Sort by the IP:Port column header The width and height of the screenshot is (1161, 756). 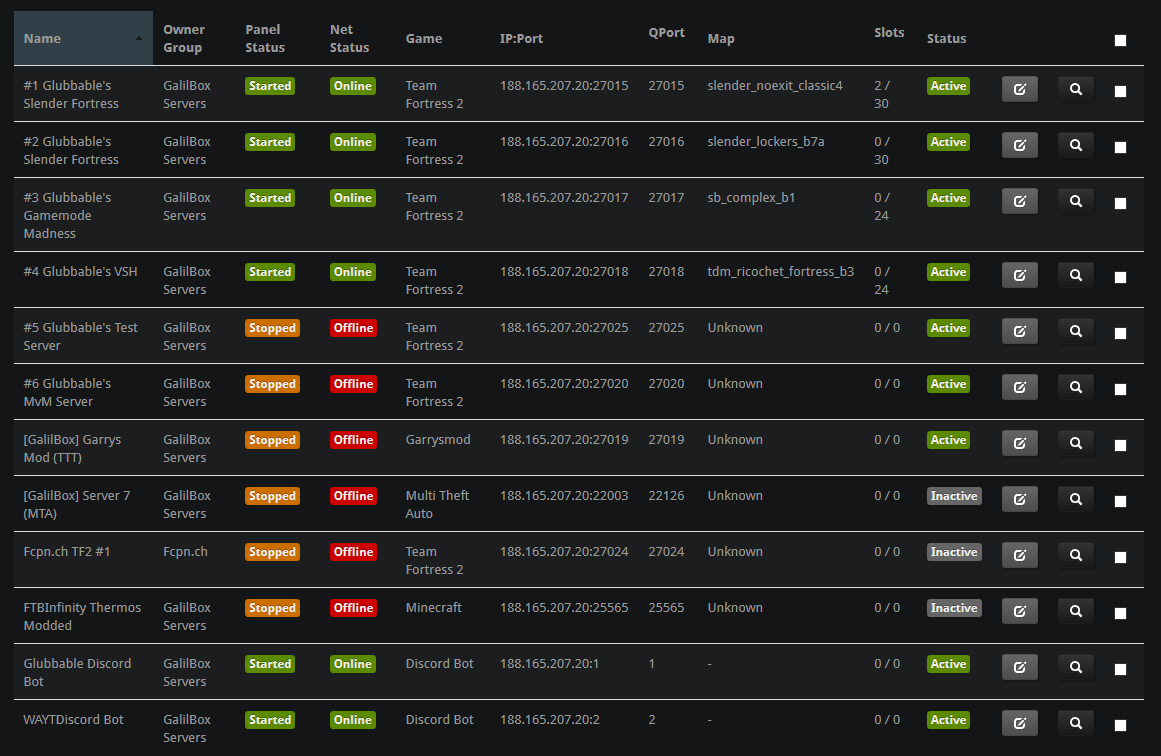[x=521, y=39]
